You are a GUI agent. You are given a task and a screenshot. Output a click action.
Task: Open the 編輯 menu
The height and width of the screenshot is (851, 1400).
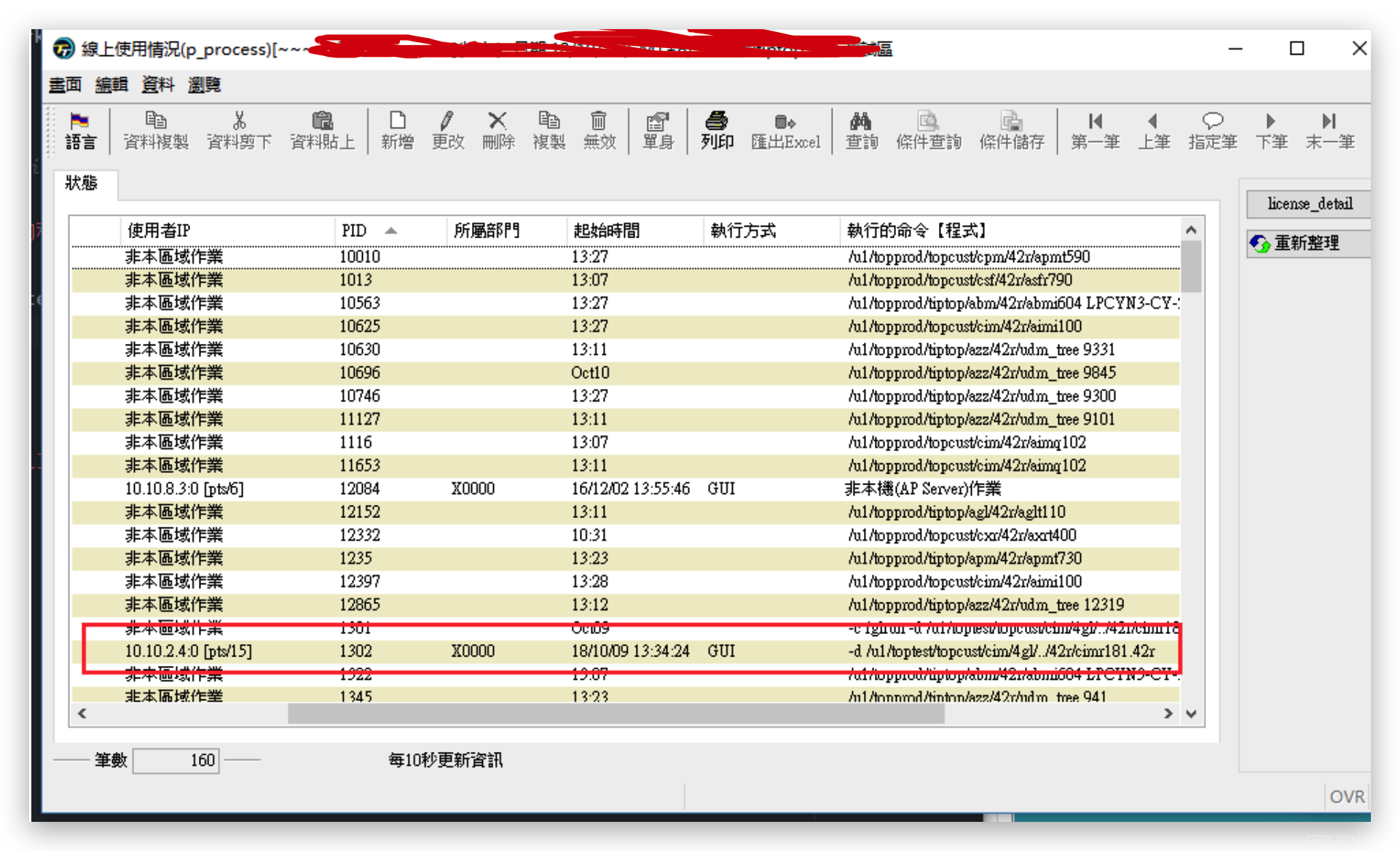click(x=111, y=85)
